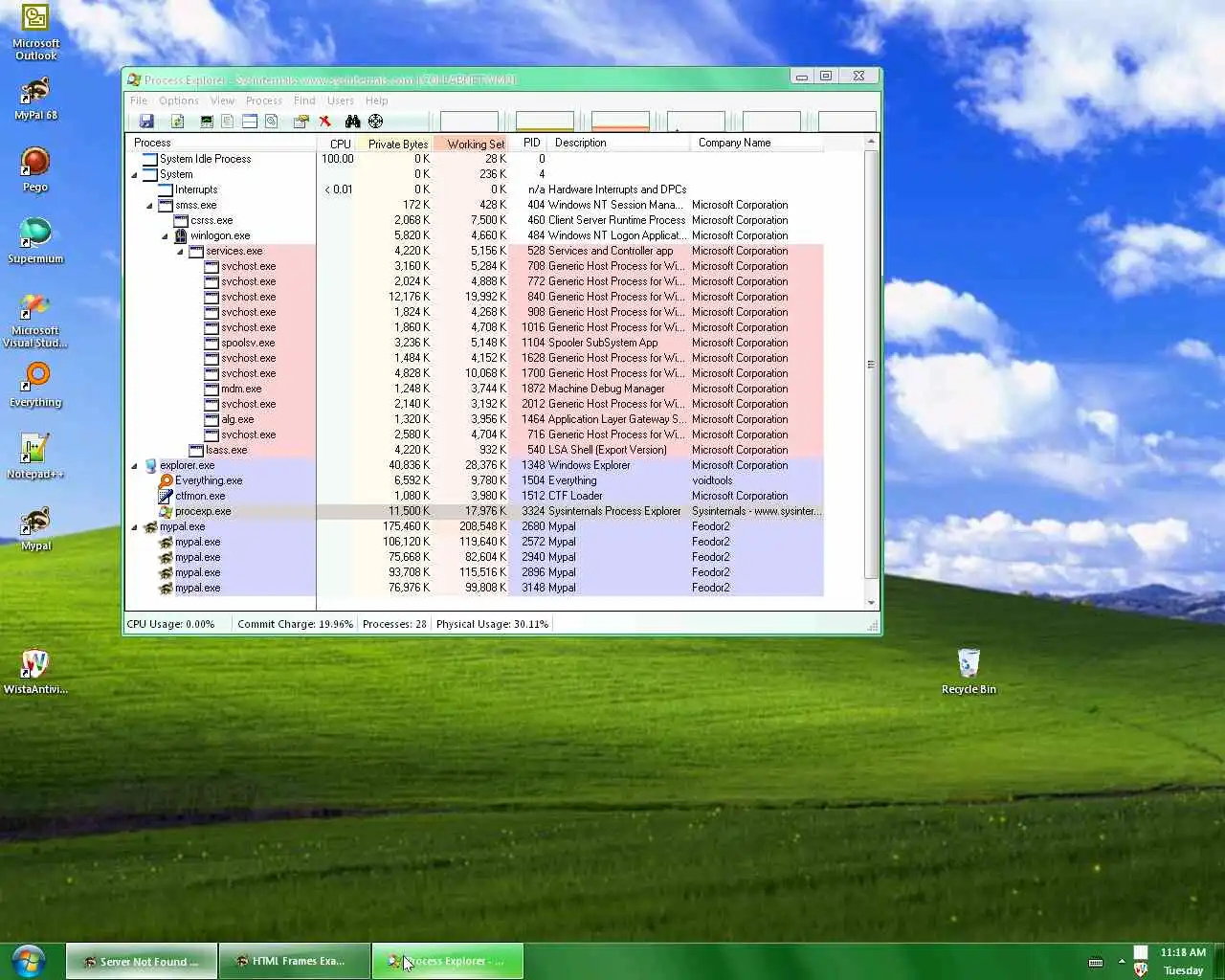Open the Process menu

[x=264, y=100]
